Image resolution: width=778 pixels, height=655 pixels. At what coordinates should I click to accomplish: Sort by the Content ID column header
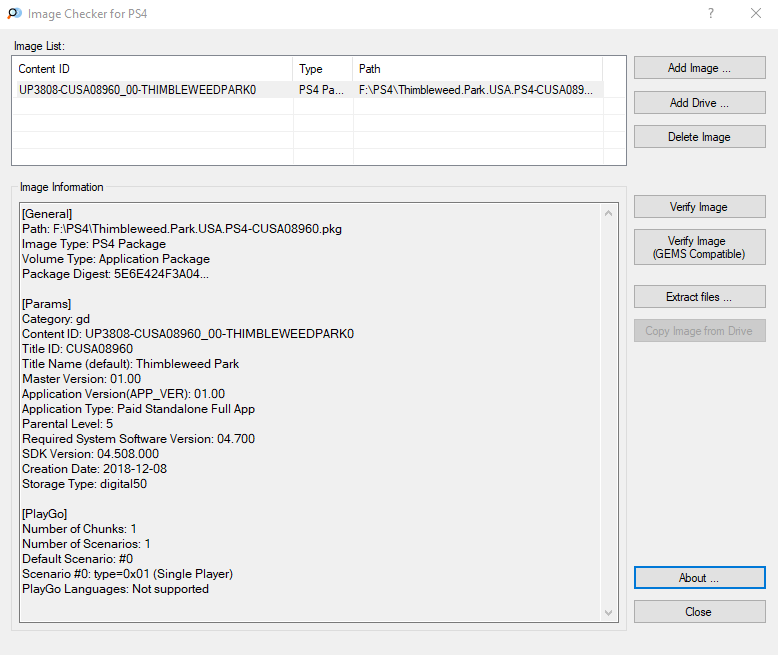(153, 69)
